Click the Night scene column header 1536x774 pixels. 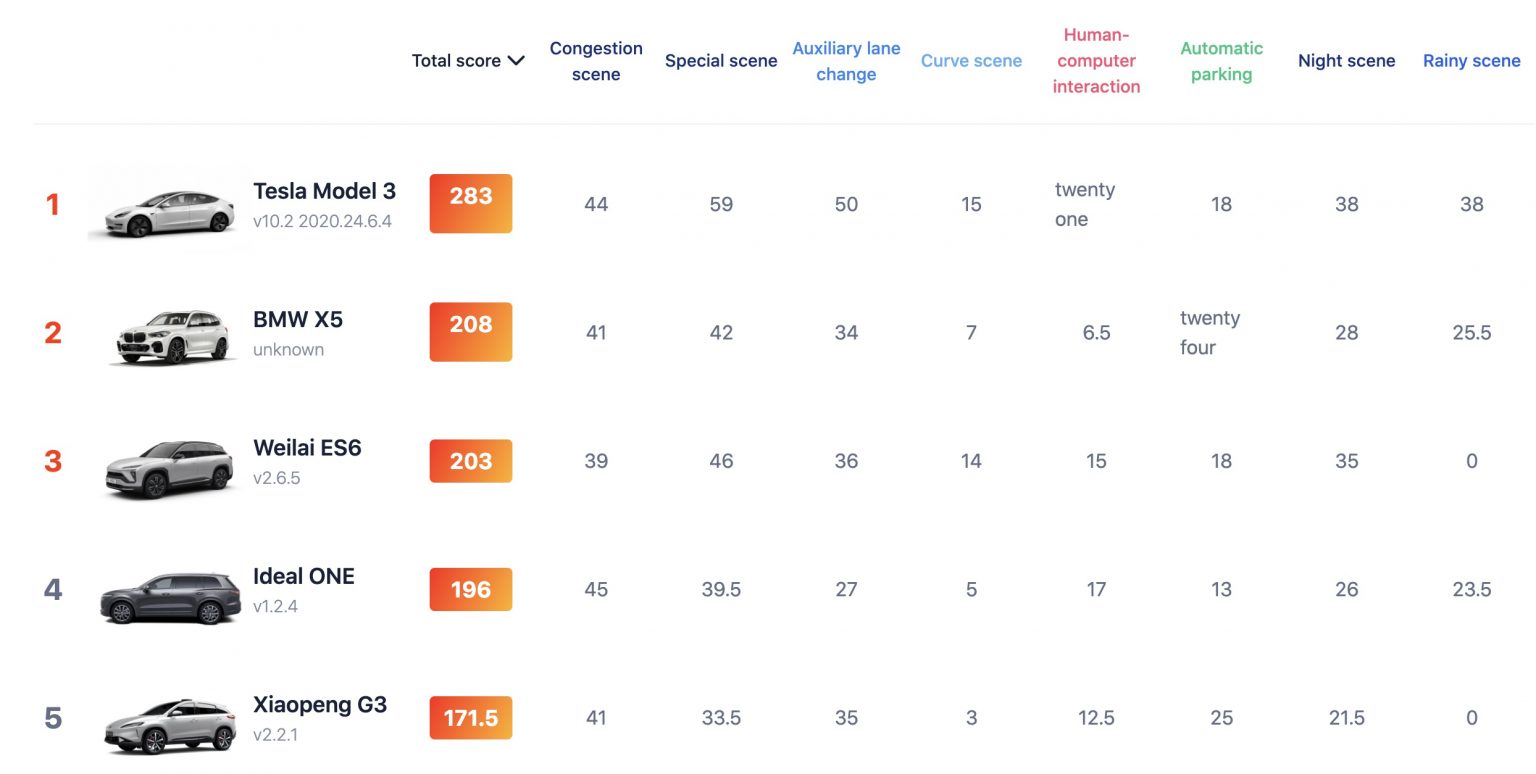(x=1346, y=61)
